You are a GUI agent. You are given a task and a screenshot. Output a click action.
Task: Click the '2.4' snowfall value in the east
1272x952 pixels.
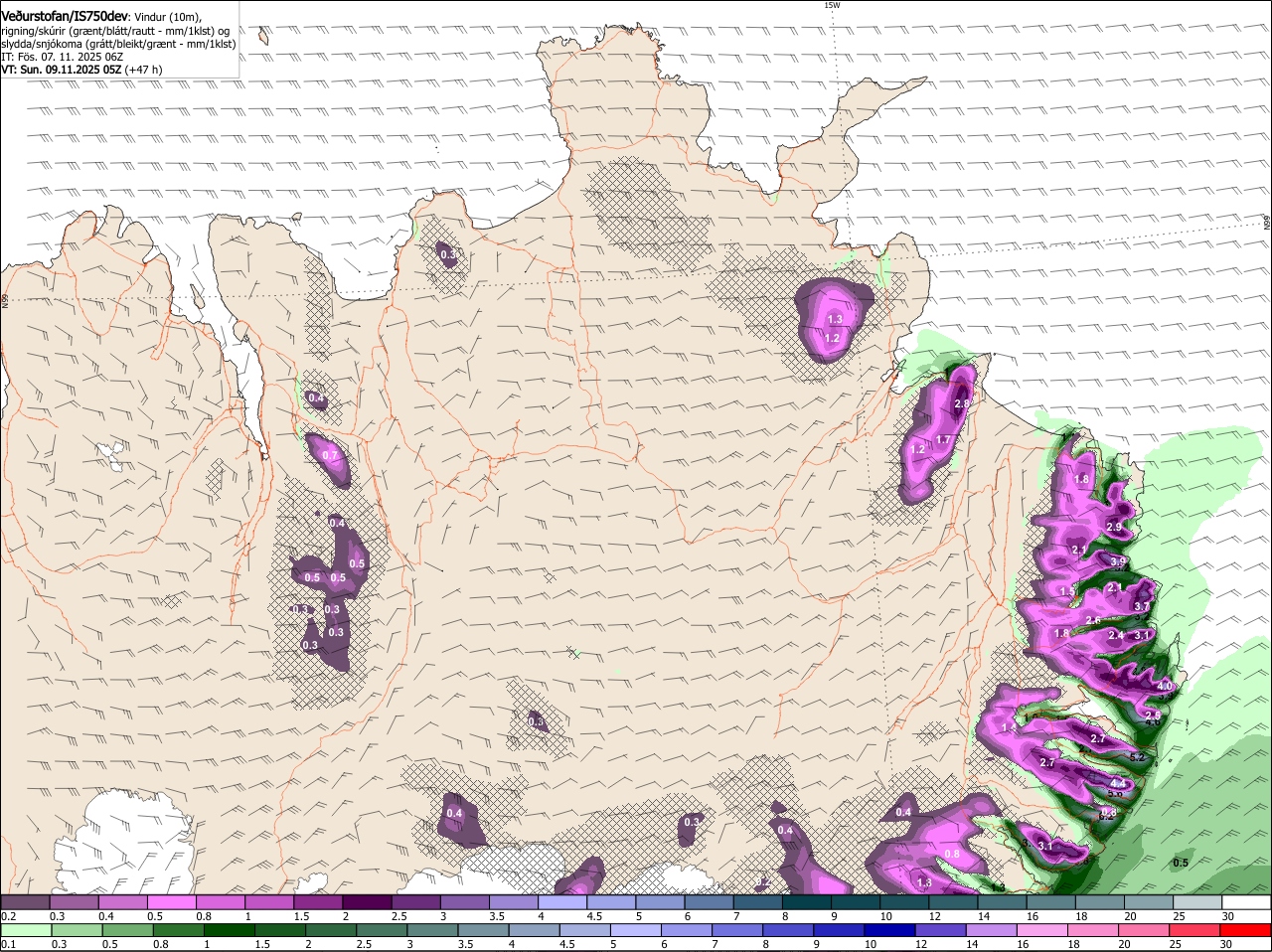(x=1116, y=636)
